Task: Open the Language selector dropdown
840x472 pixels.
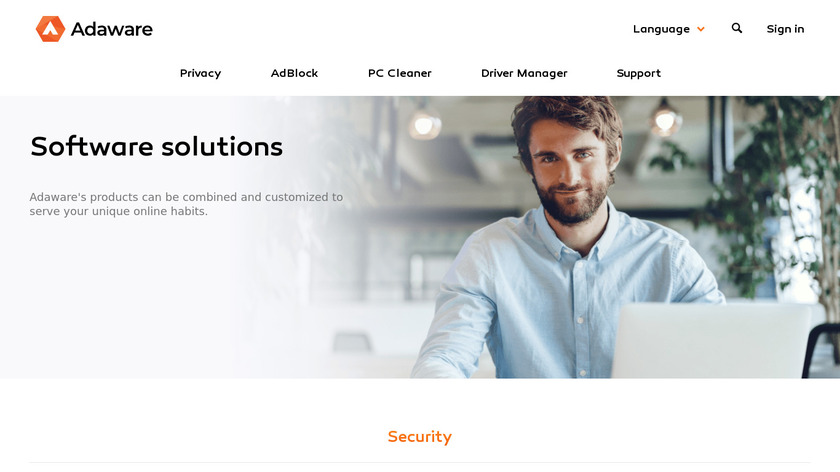Action: (669, 29)
